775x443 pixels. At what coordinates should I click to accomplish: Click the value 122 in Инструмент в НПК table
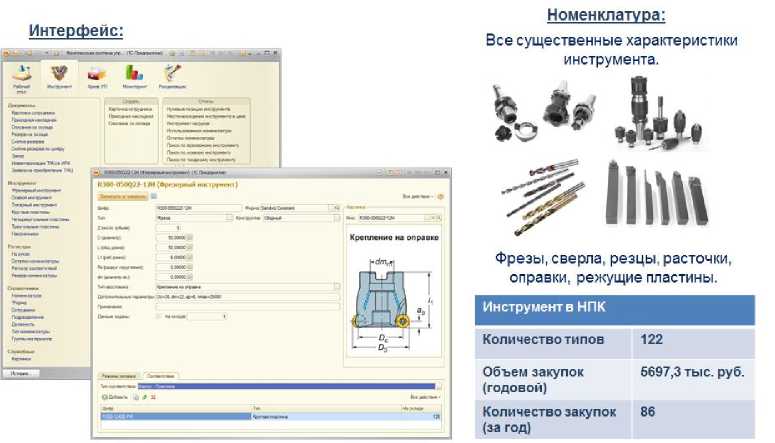[x=651, y=340]
